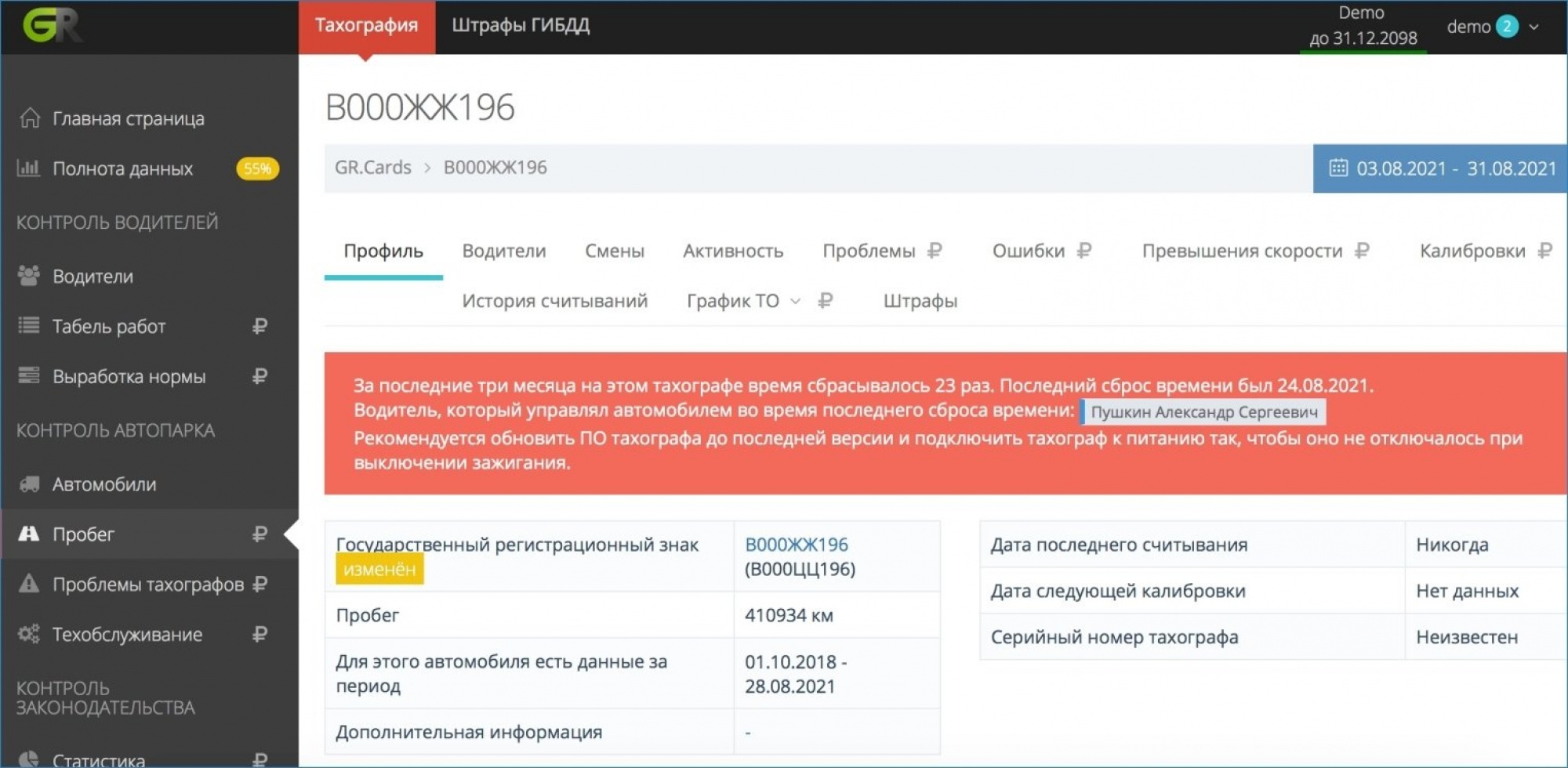Click the gears icon for Техобслуживание

click(x=29, y=634)
